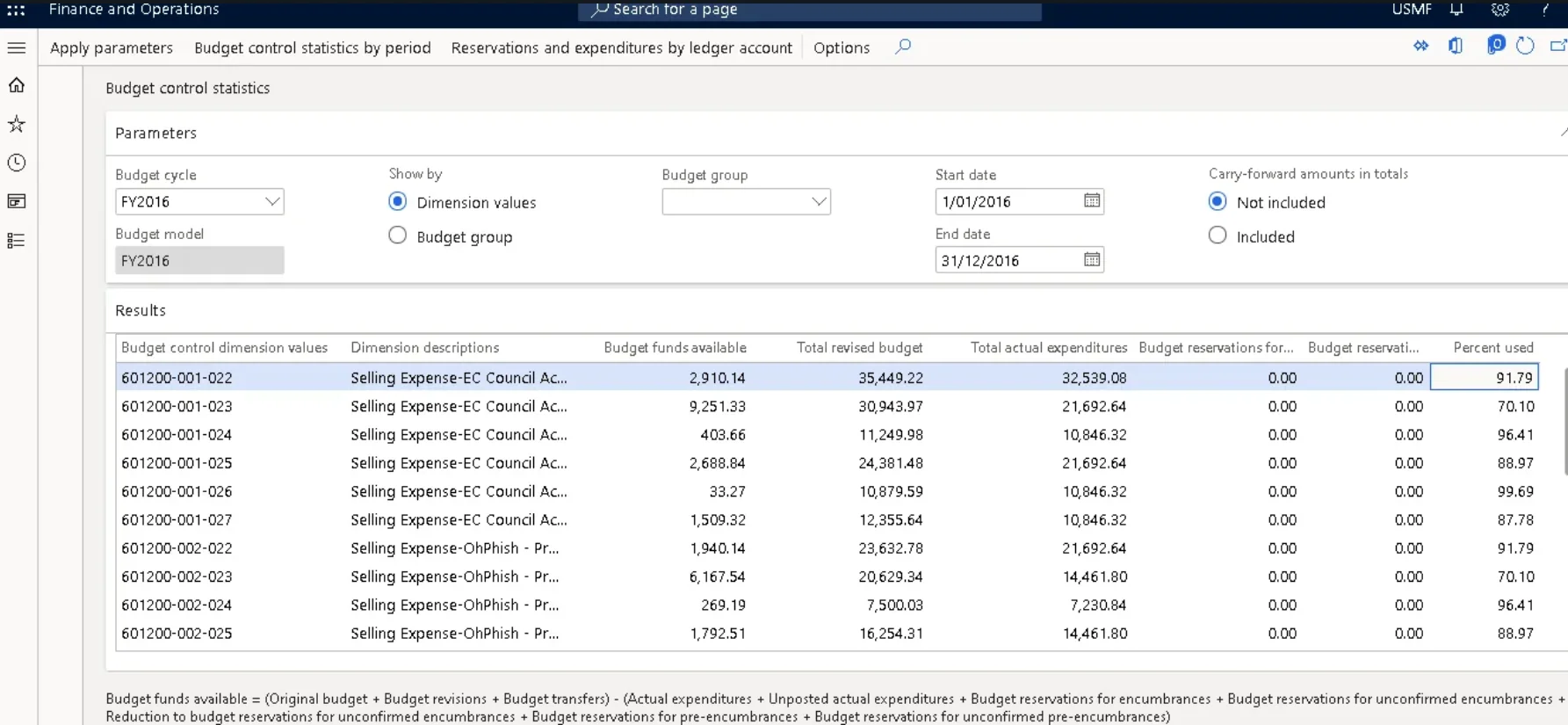The width and height of the screenshot is (1568, 725).
Task: Show messages icon with zero badge
Action: pyautogui.click(x=1495, y=45)
